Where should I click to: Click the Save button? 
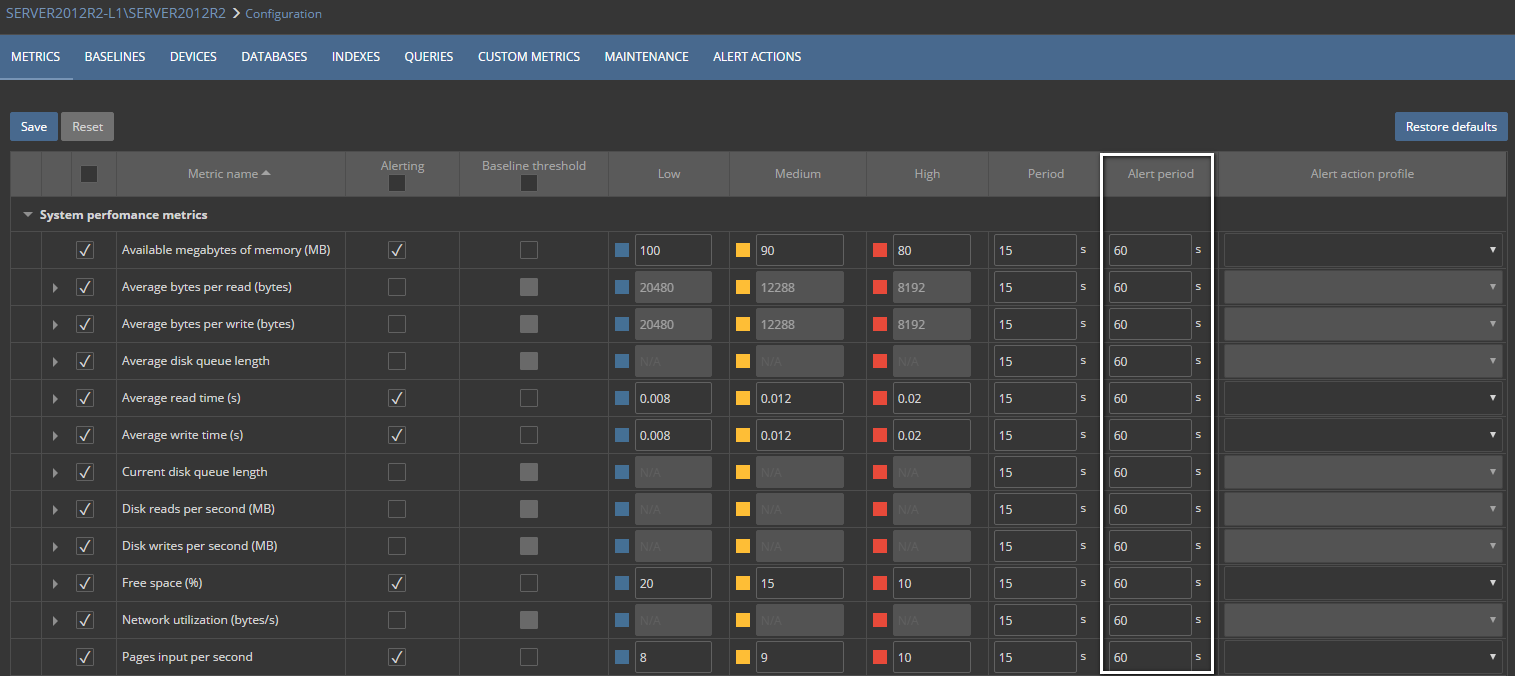coord(34,127)
